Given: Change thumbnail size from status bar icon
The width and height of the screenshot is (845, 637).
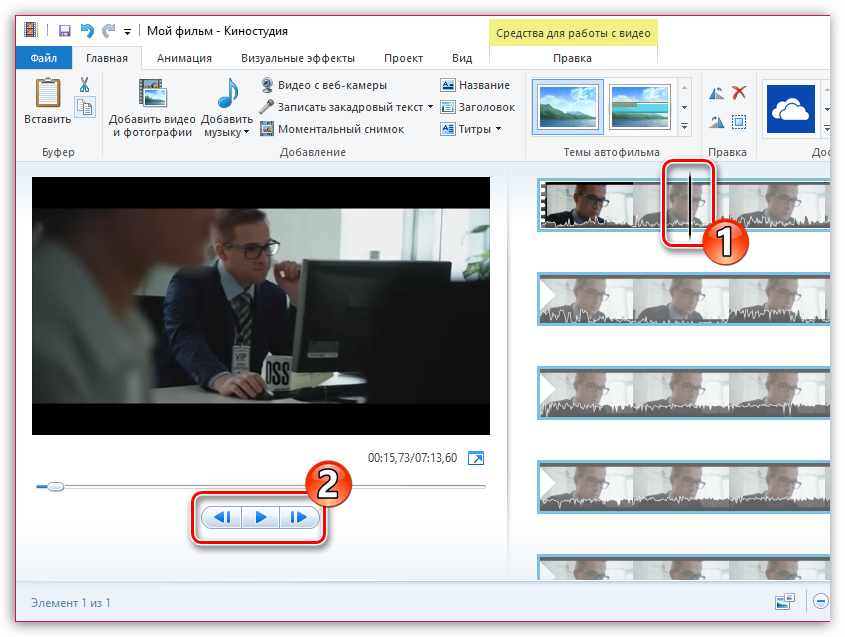Looking at the screenshot, I should [x=785, y=601].
